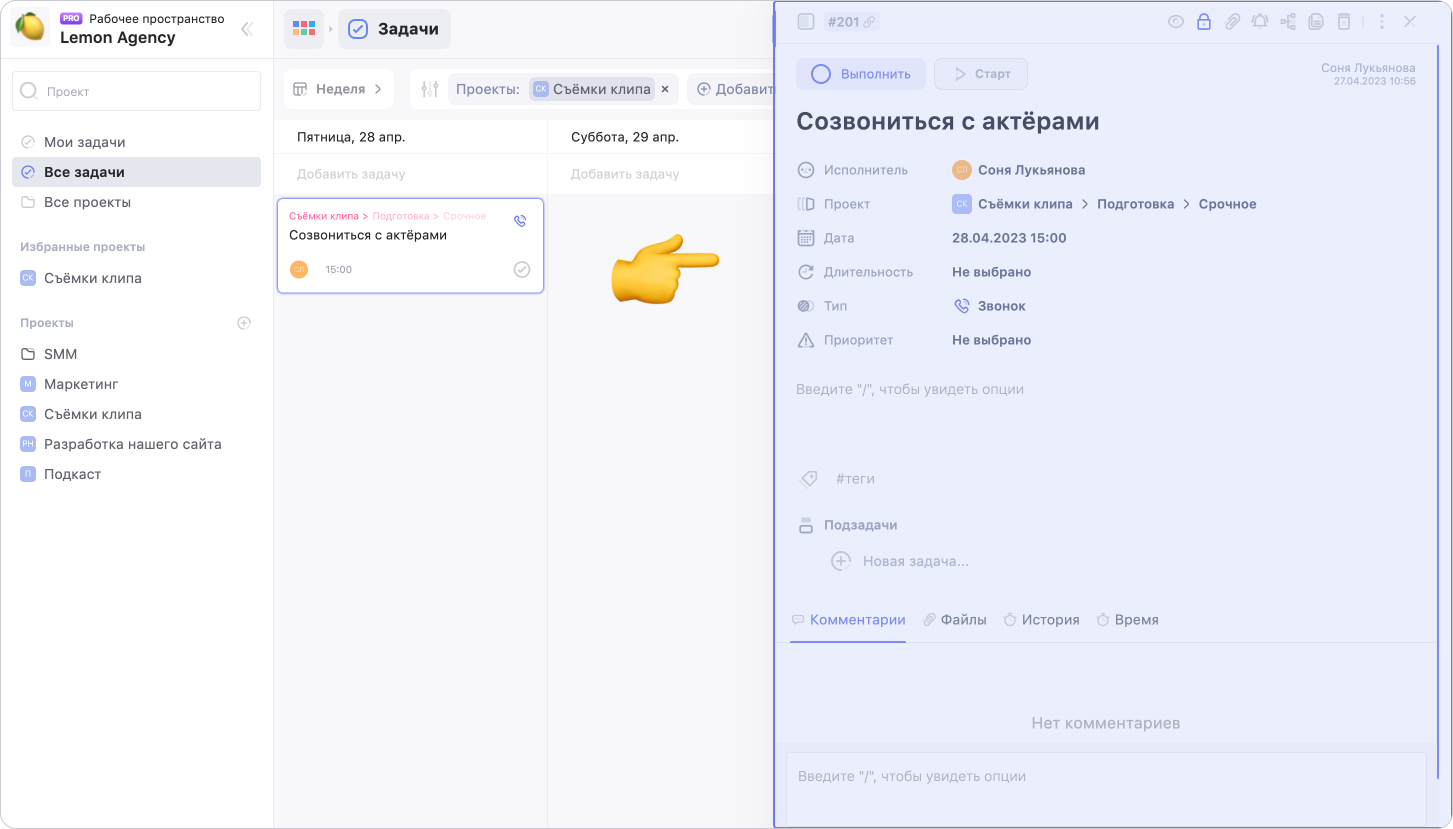Collapse the left sidebar with double chevron
This screenshot has width=1453, height=829.
246,29
